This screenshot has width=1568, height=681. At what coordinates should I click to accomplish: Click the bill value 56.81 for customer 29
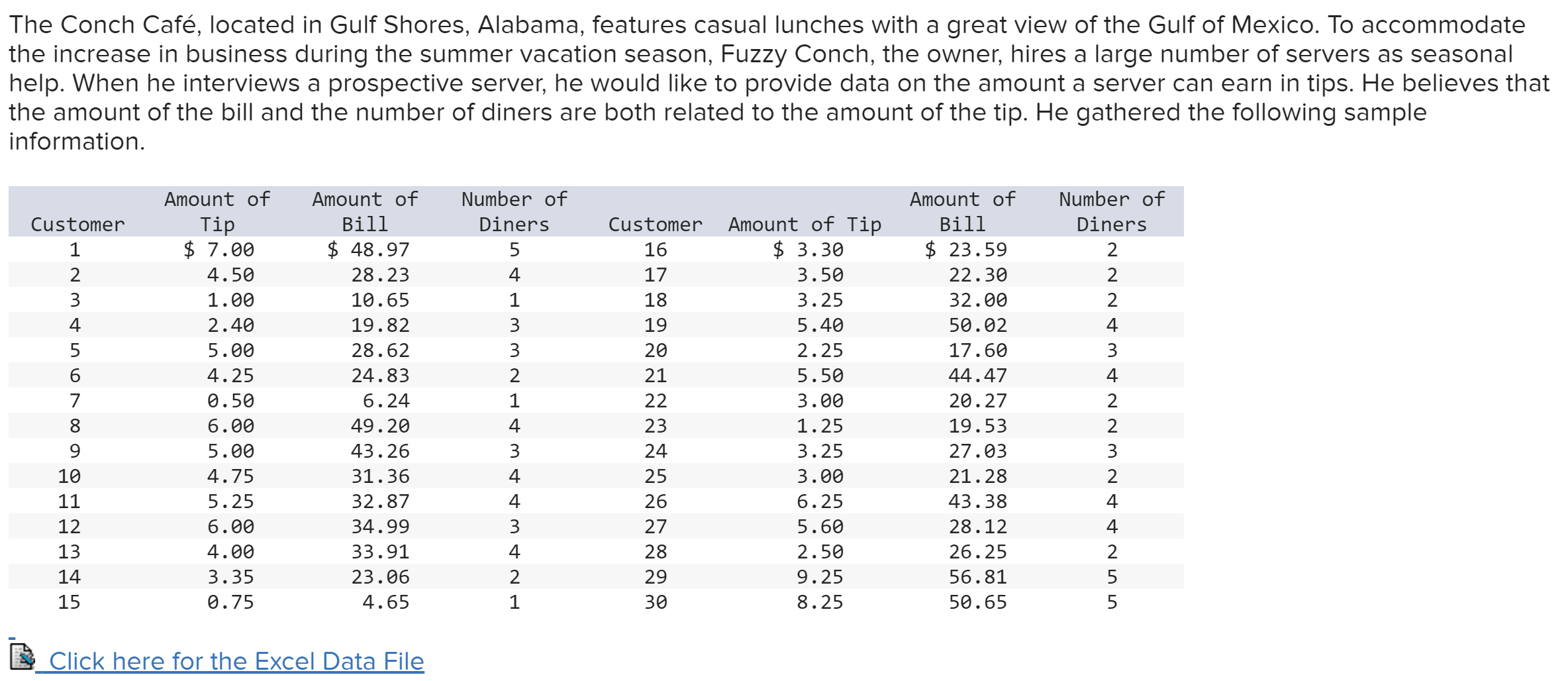(x=978, y=577)
